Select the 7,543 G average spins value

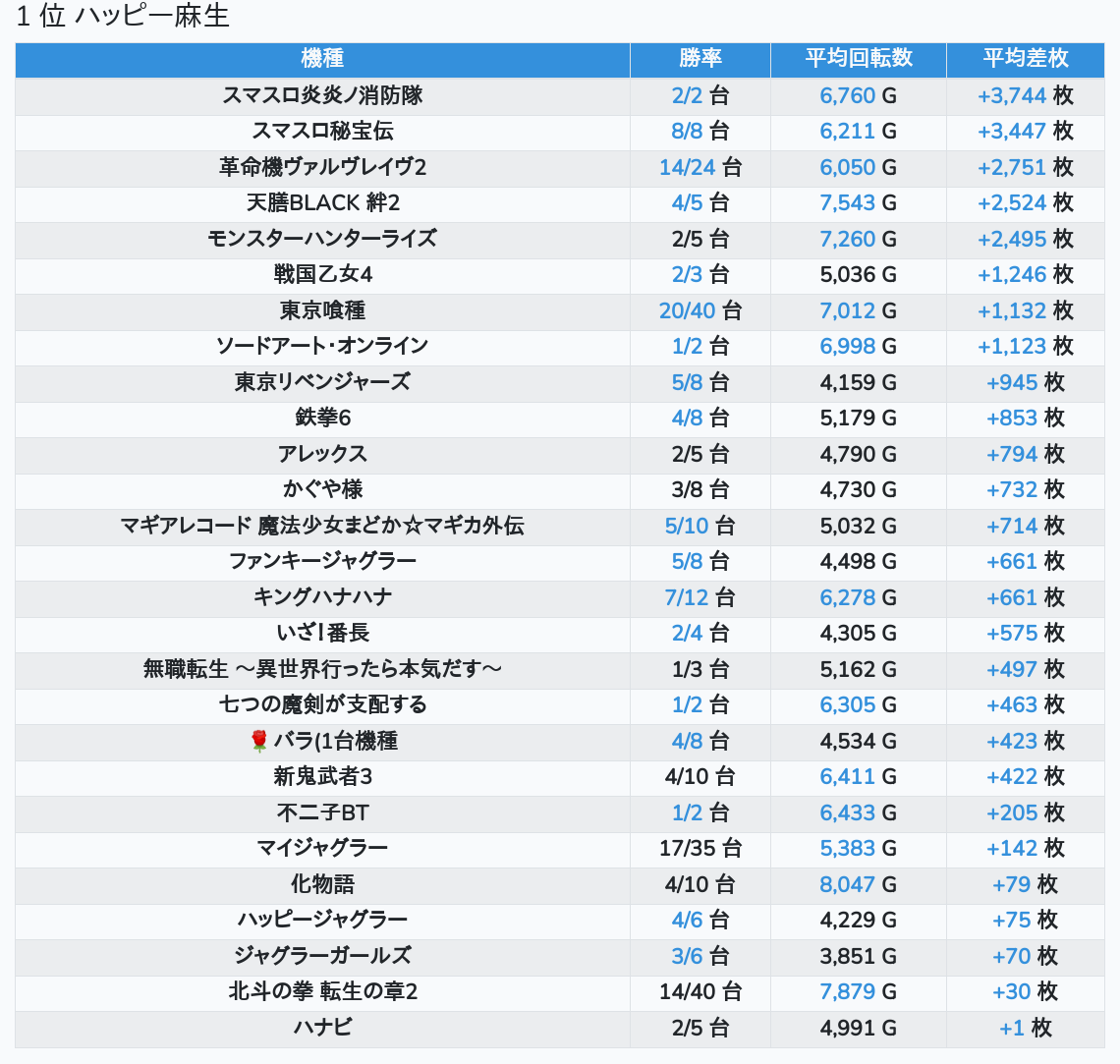(858, 202)
